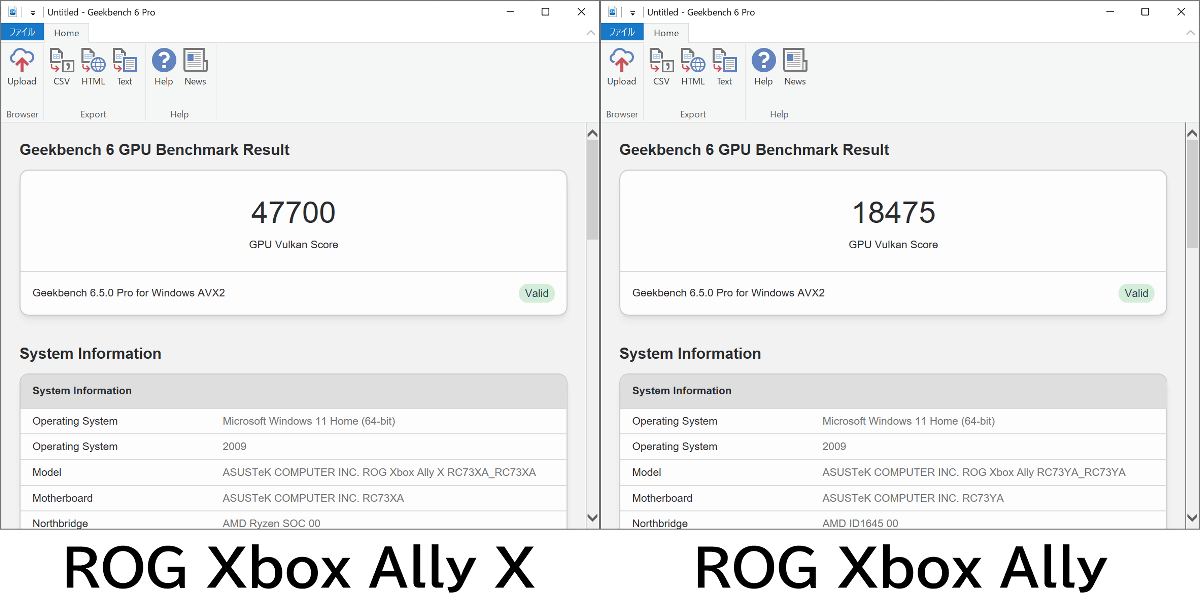Viewport: 1200px width, 609px height.
Task: Click scroll-up arrow in right window
Action: click(x=1192, y=133)
